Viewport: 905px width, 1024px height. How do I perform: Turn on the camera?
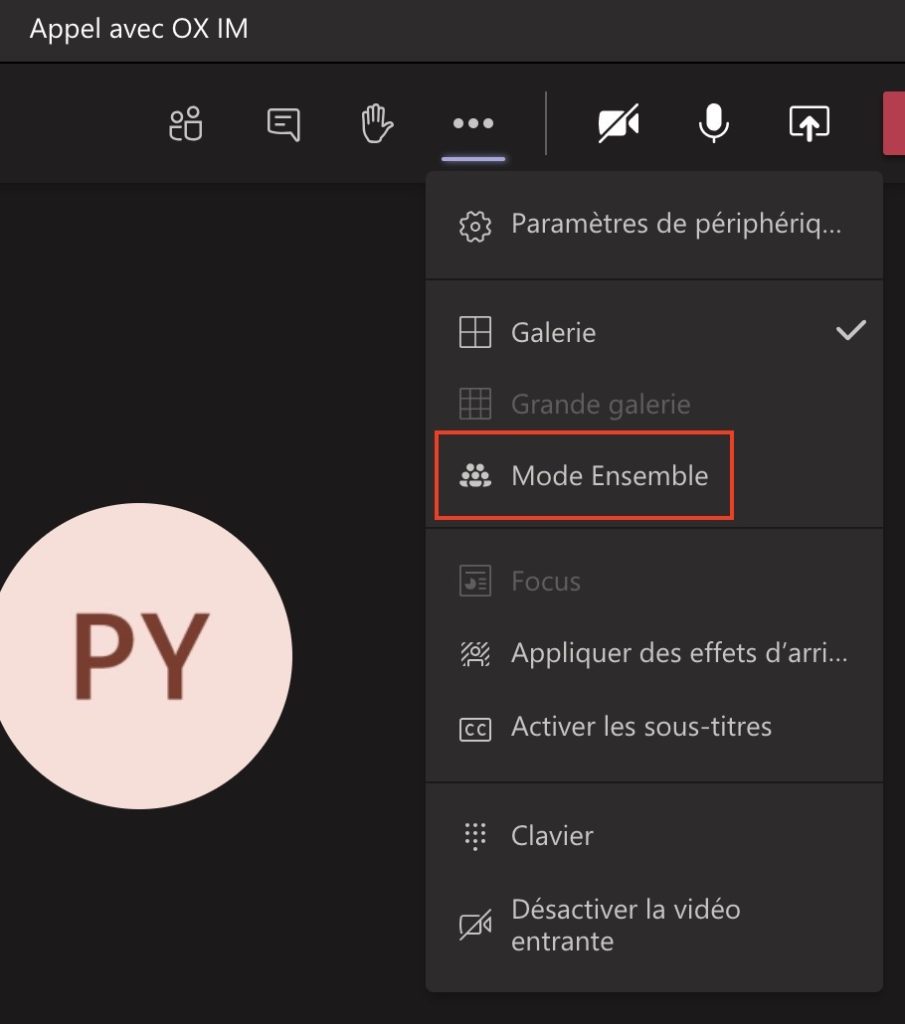point(618,123)
